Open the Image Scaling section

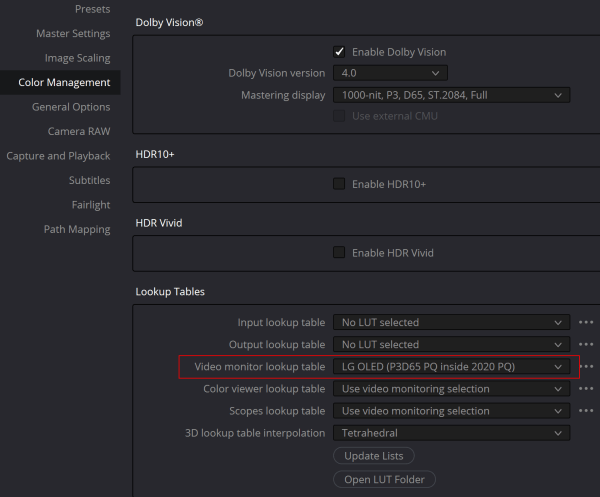tap(77, 58)
